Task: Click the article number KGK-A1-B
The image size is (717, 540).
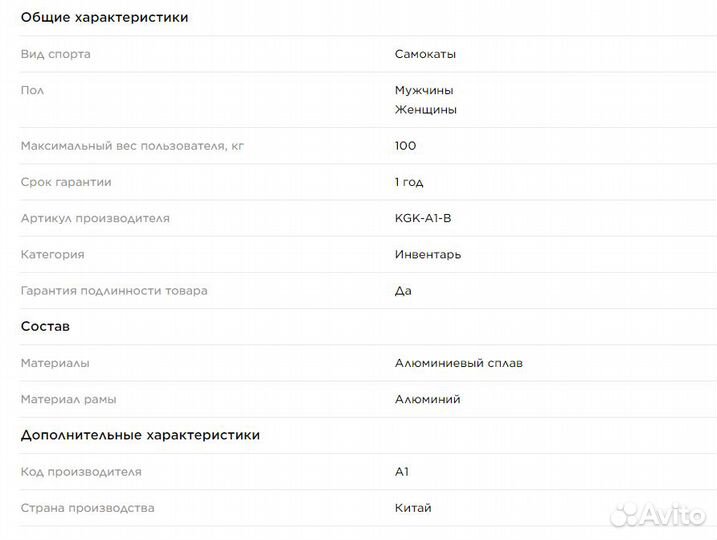Action: coord(430,218)
